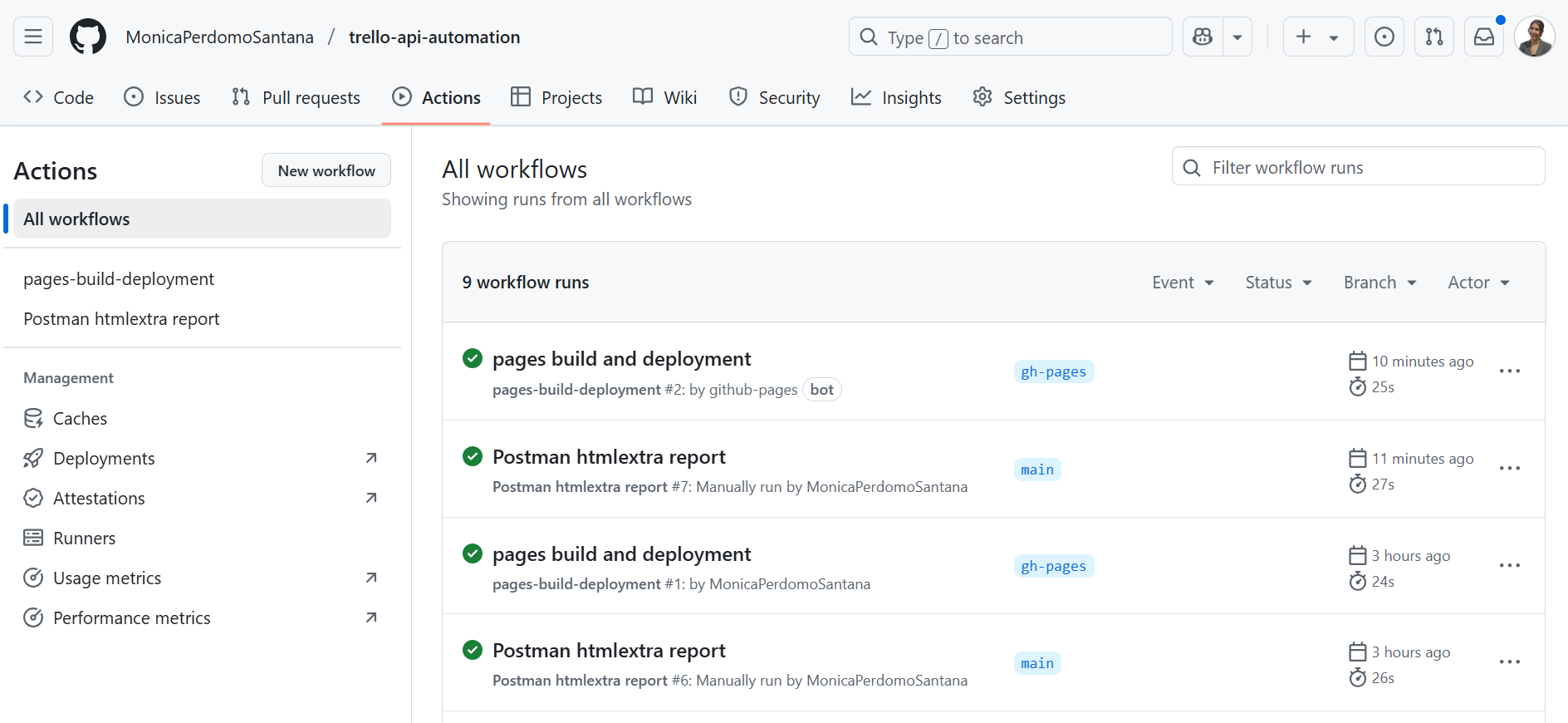This screenshot has height=723, width=1568.
Task: Open user avatar profile menu
Action: pyautogui.click(x=1534, y=37)
